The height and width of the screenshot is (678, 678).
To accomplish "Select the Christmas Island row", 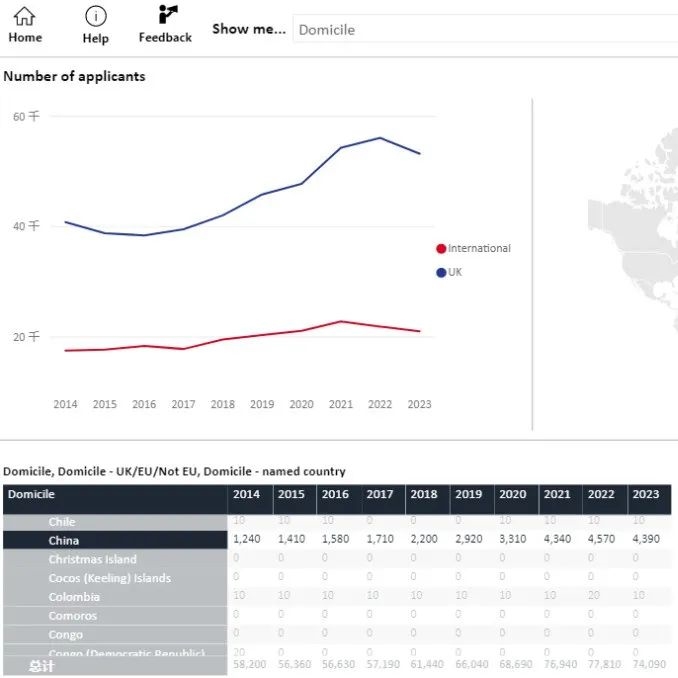I will 92,560.
